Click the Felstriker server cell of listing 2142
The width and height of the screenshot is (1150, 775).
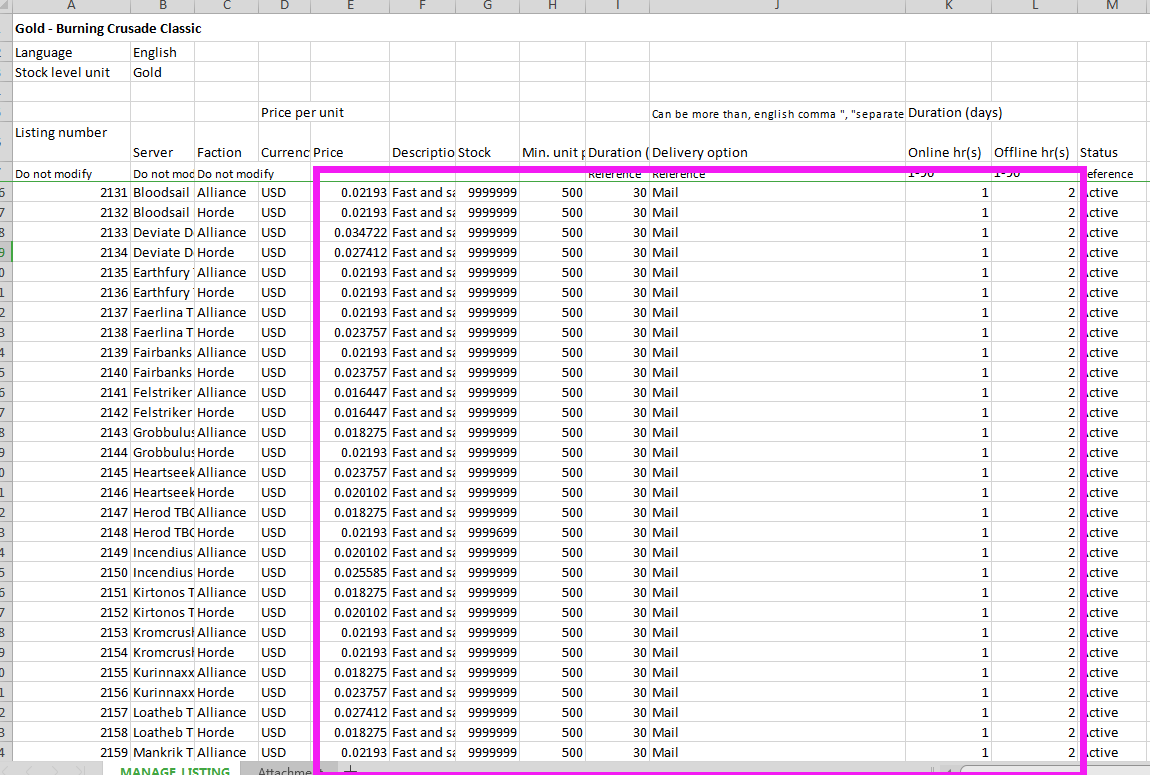coord(162,412)
